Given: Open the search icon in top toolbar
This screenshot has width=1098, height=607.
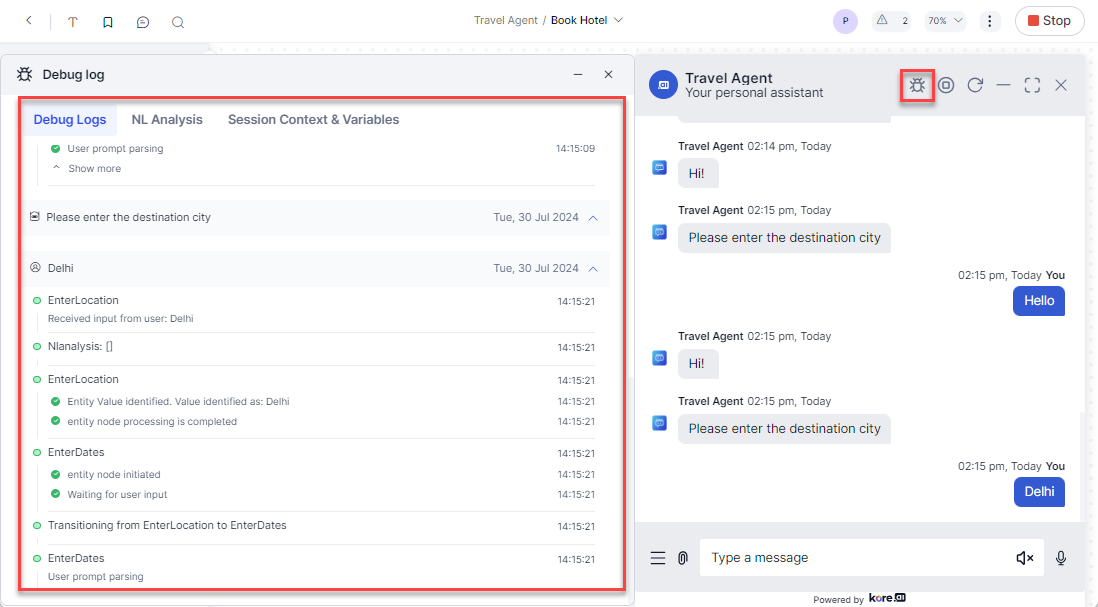Looking at the screenshot, I should 178,21.
